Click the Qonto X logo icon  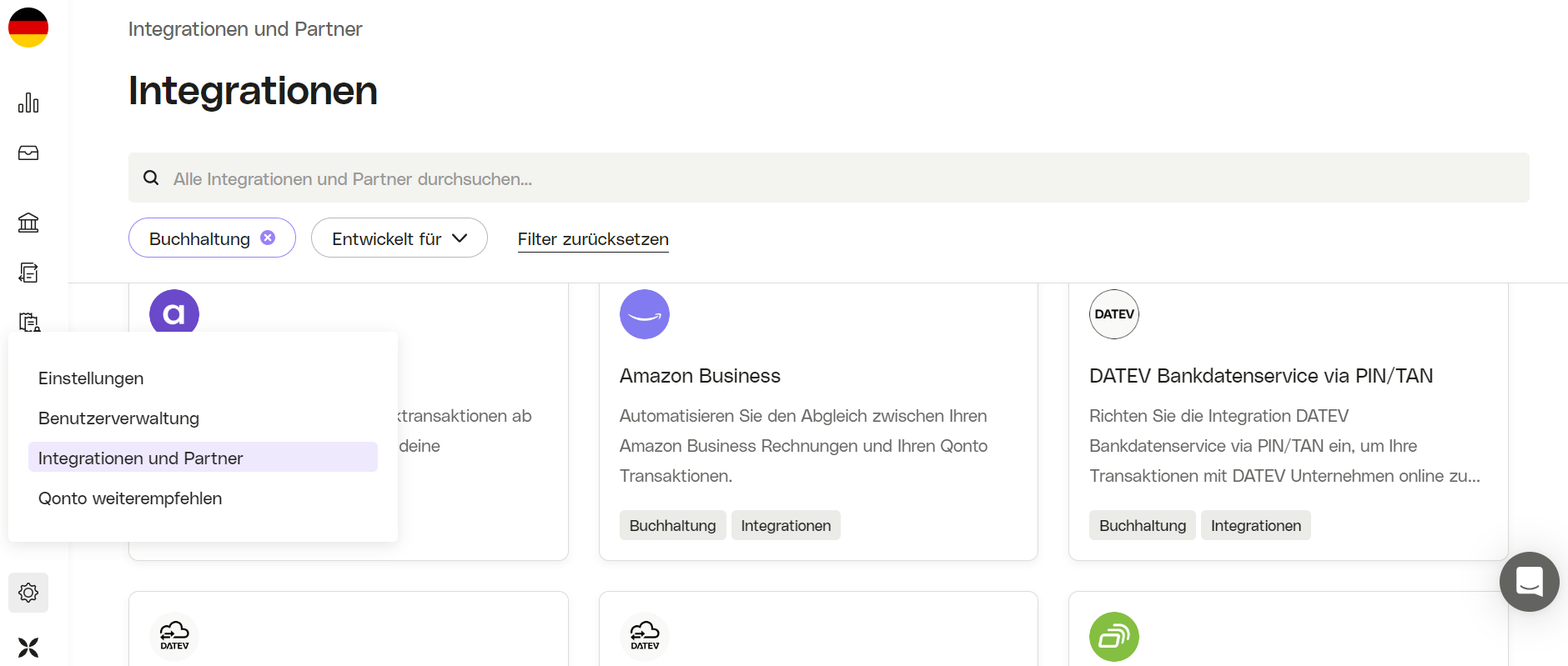(x=28, y=648)
